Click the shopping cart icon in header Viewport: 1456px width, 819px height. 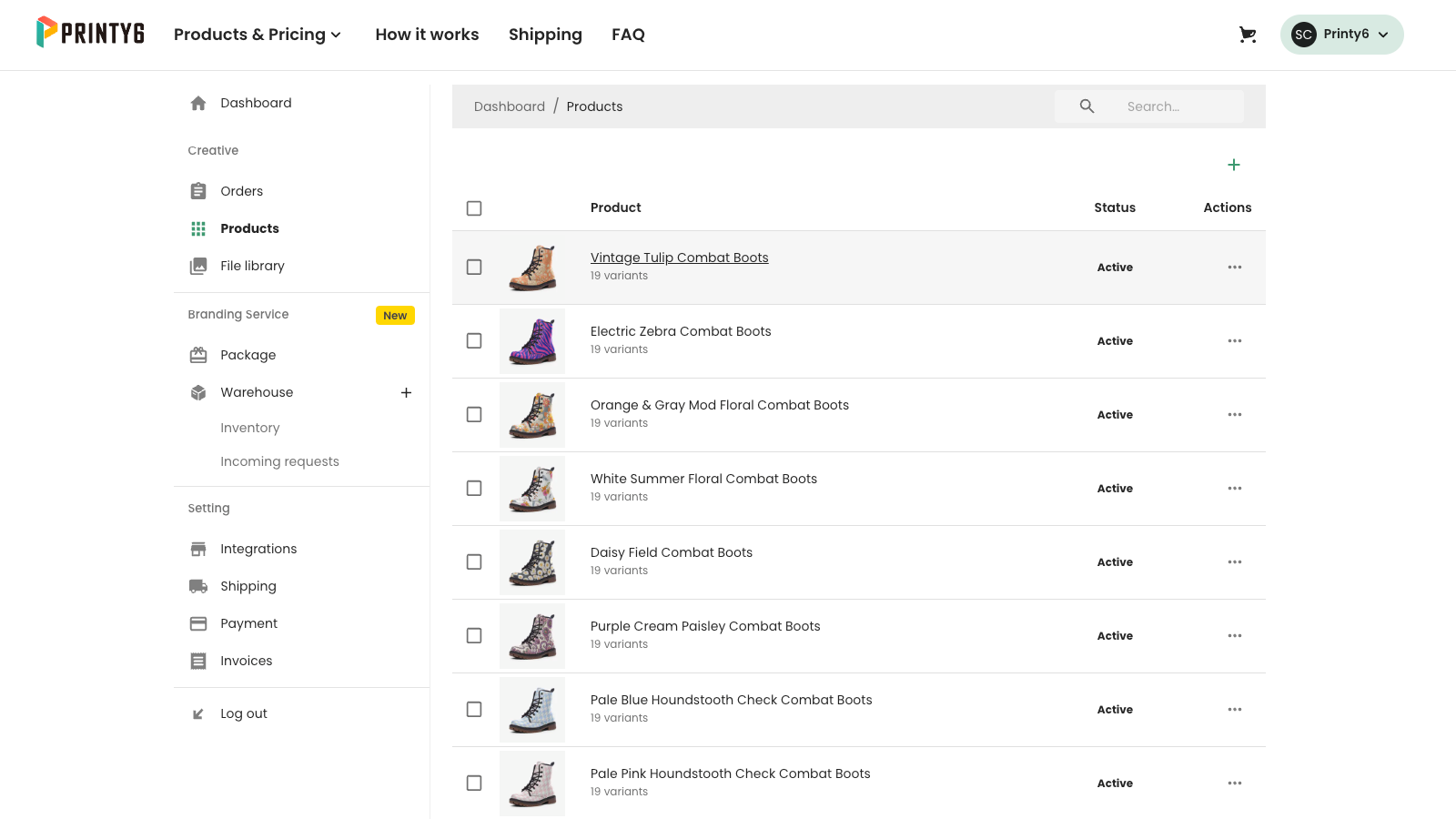(1248, 35)
